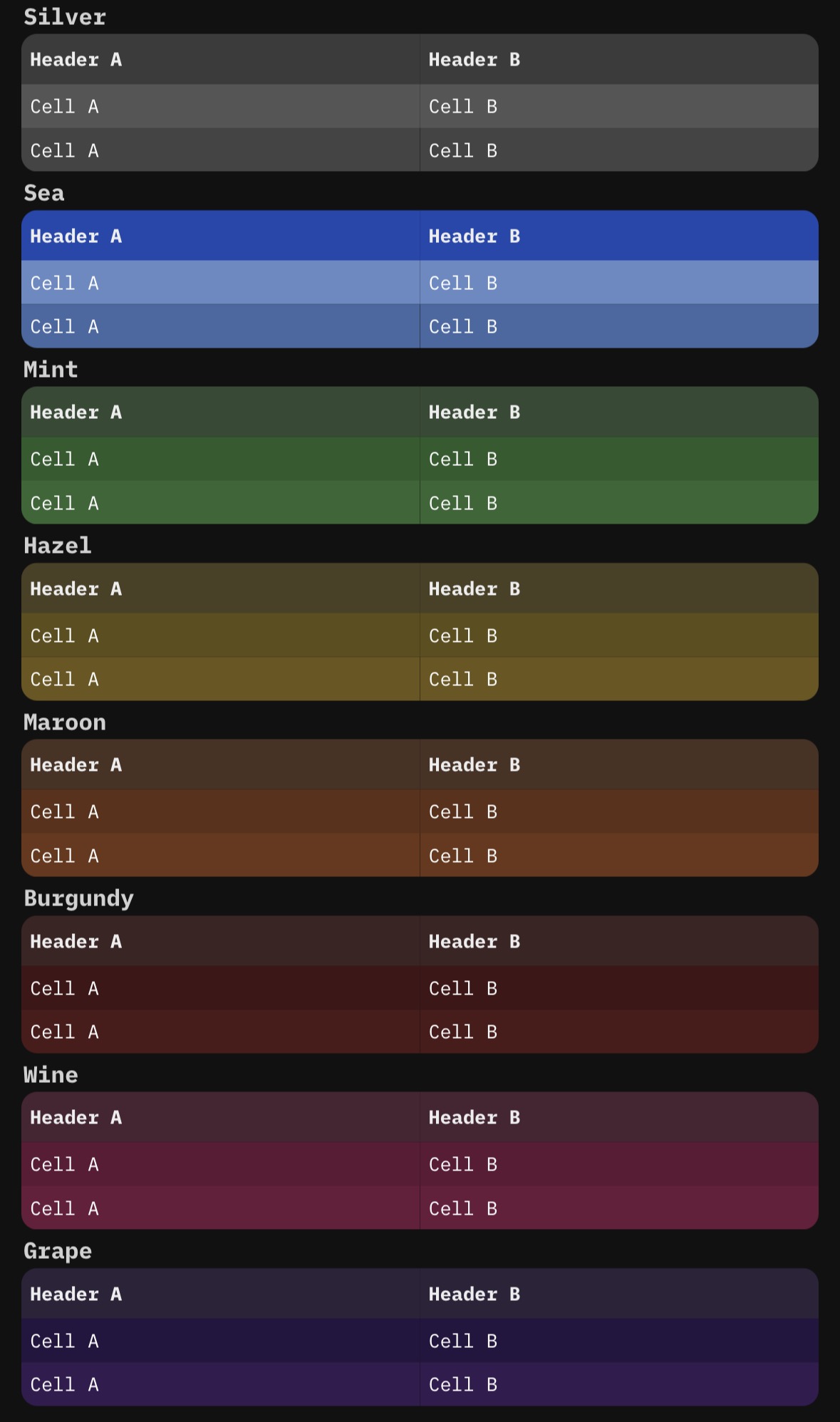Click first-row Cell B in Silver table
Screen dimensions: 840x1422
[463, 107]
